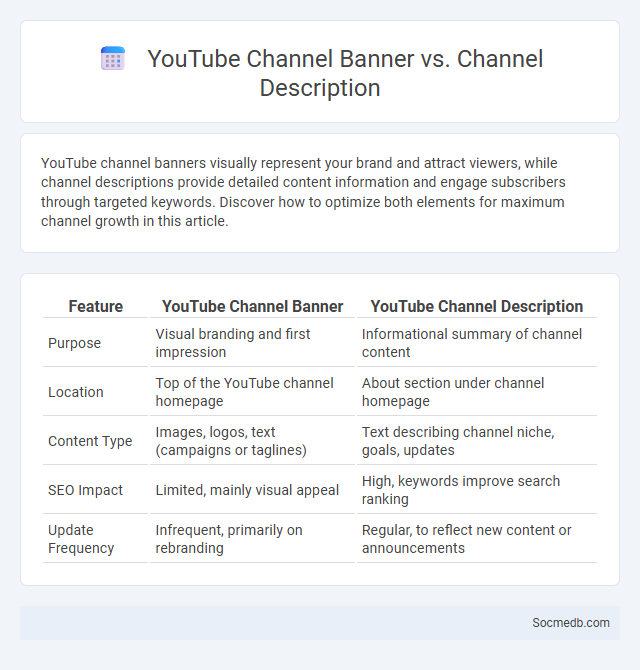This screenshot has height=670, width=640.
Task: Click 'Text describing channel niche, goals, updates' cell
Action: click(x=477, y=441)
